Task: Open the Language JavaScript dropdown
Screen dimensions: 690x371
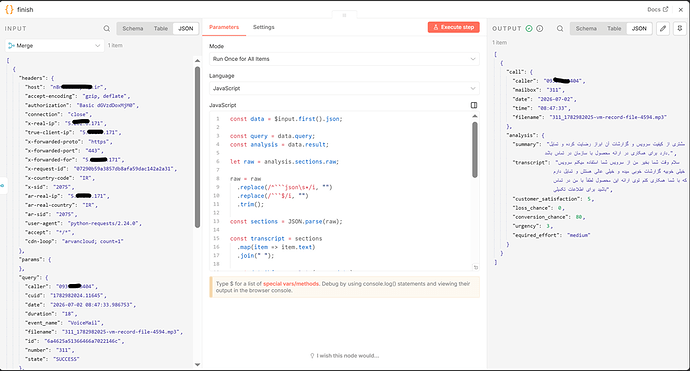Action: click(x=344, y=88)
